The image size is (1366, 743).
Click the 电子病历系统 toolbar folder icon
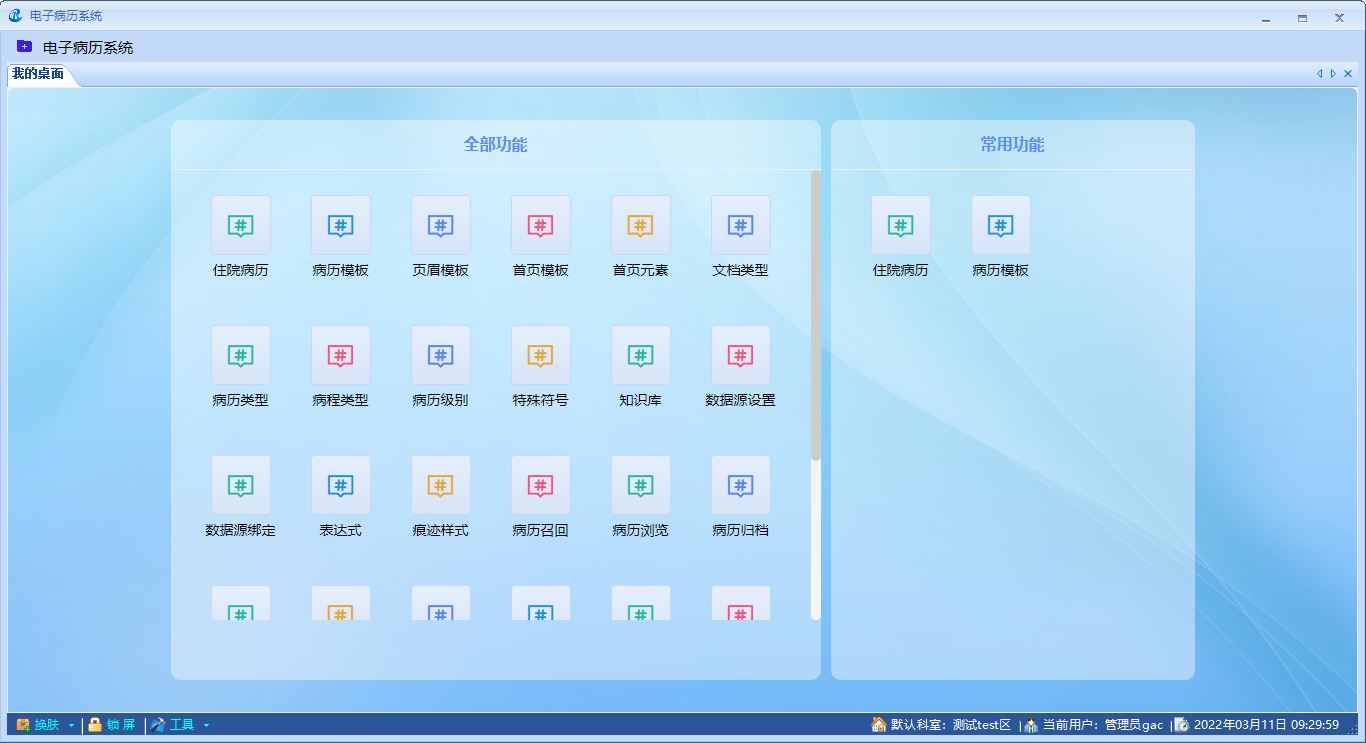[24, 46]
